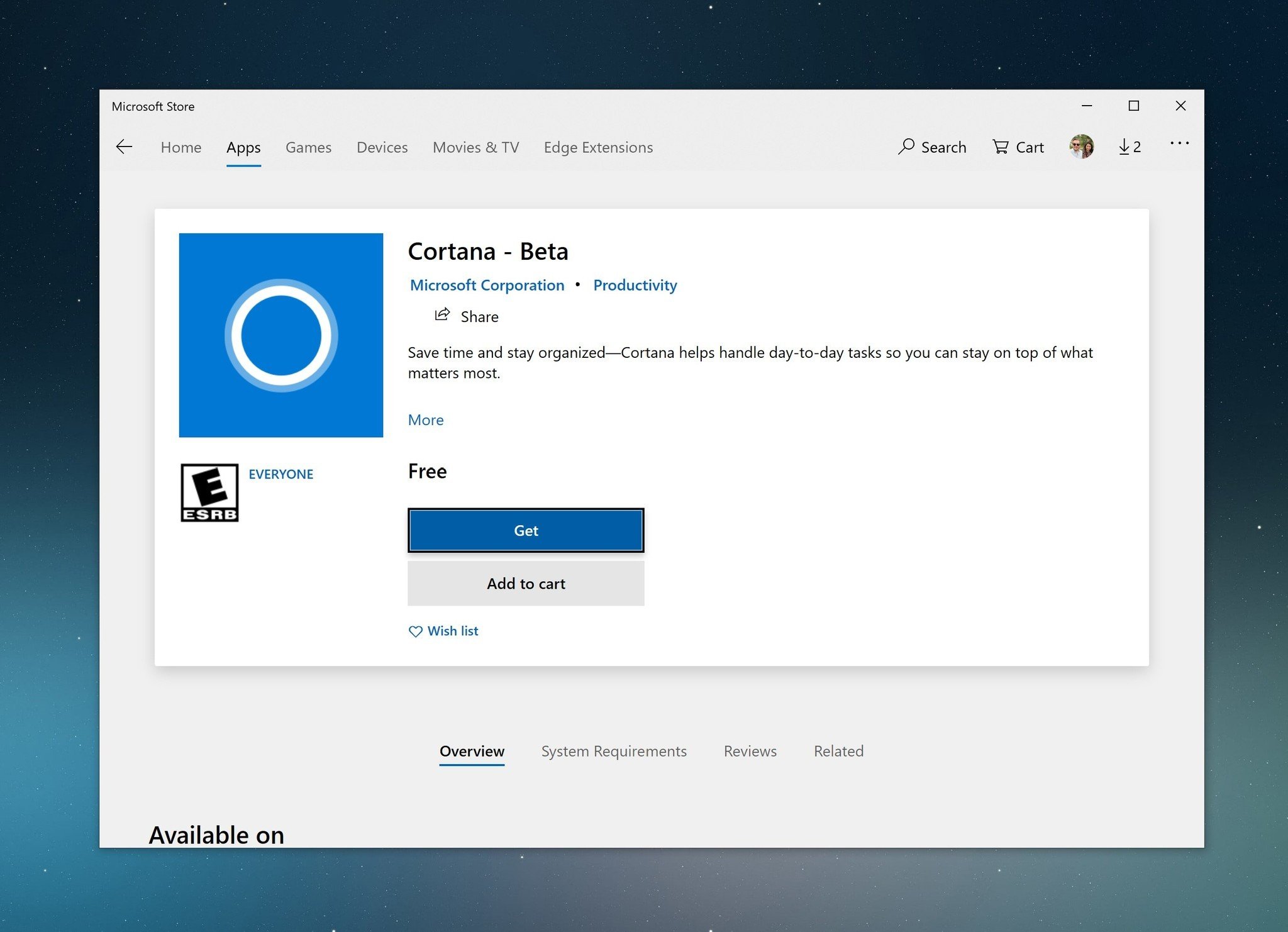Select the Overview section tab

[472, 751]
